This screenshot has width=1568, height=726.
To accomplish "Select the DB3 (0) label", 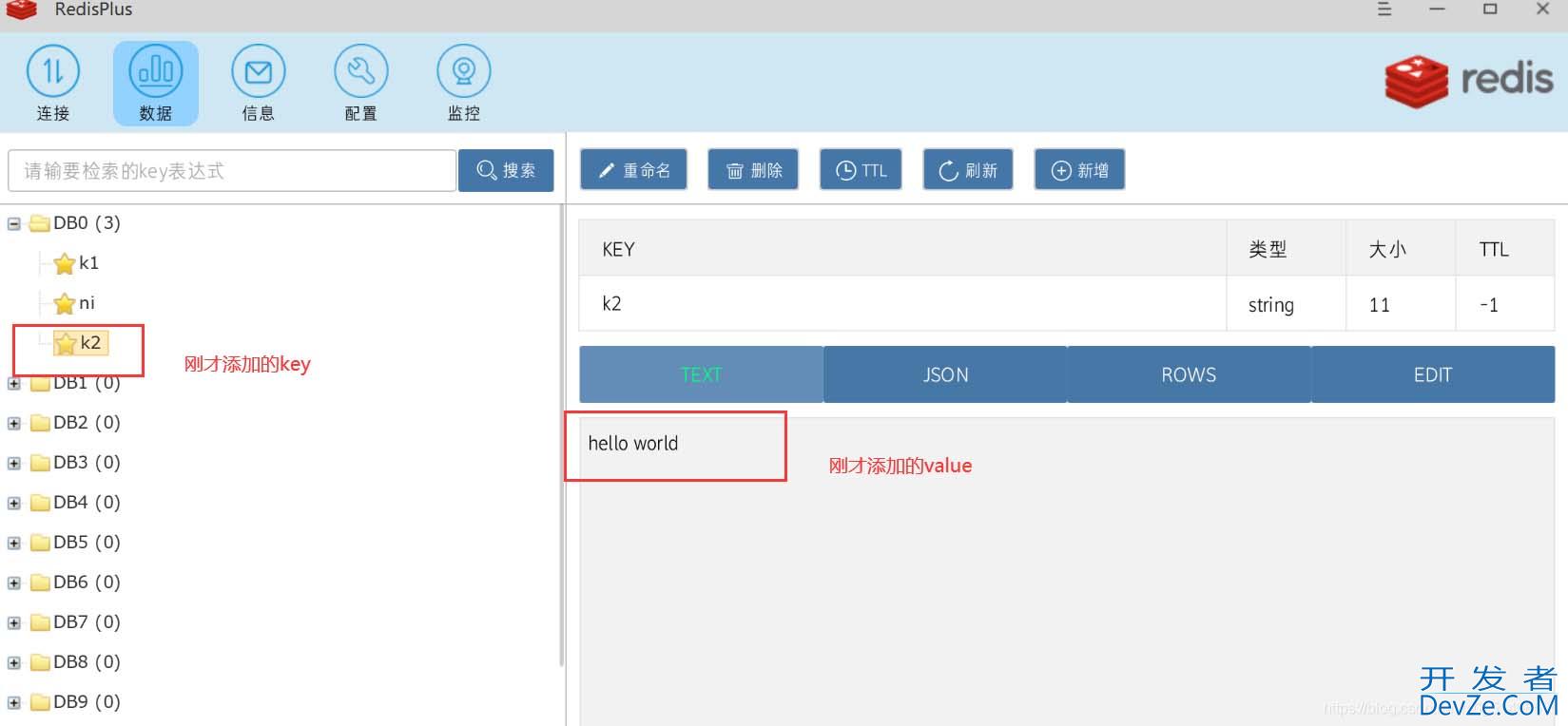I will point(87,462).
